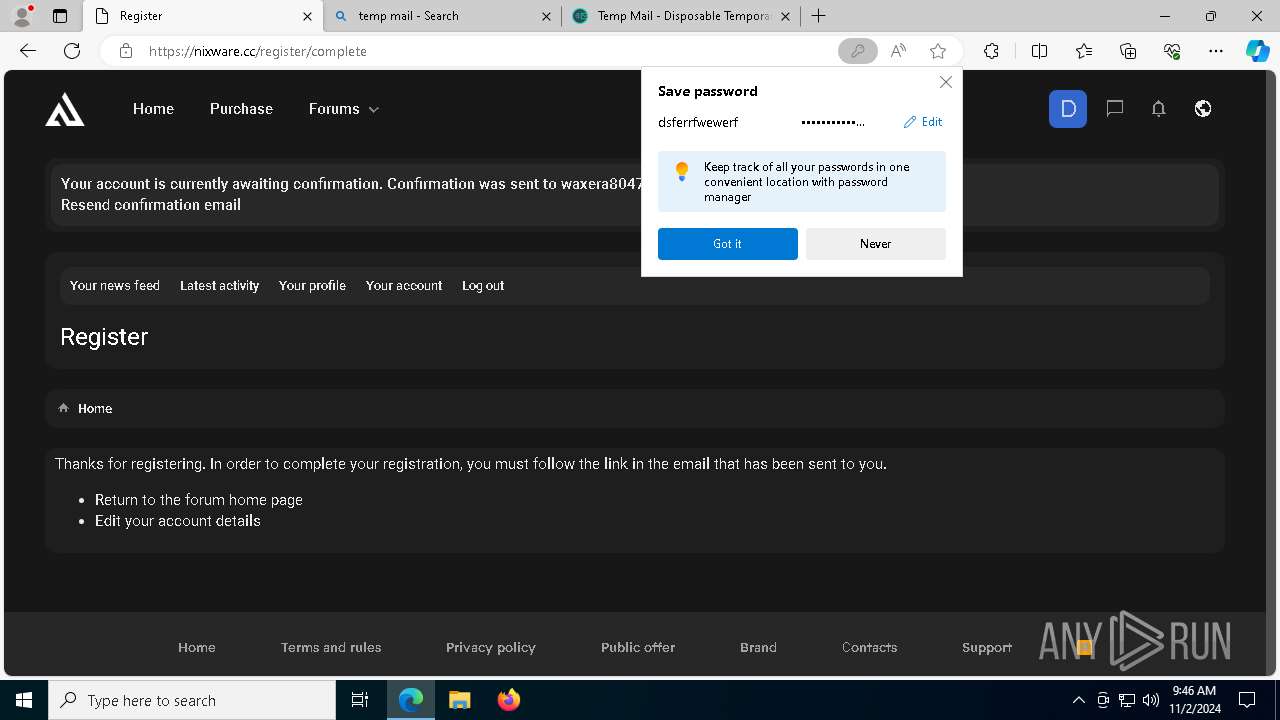The width and height of the screenshot is (1280, 720).
Task: Add page to favorites star
Action: (938, 51)
